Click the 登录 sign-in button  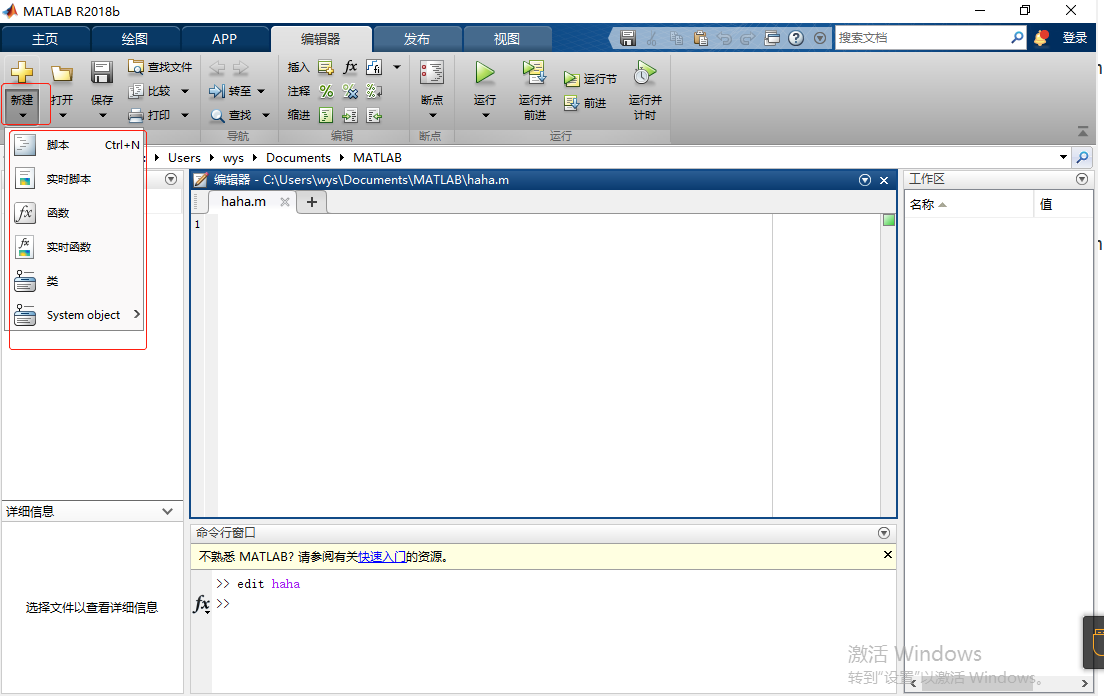(x=1074, y=38)
